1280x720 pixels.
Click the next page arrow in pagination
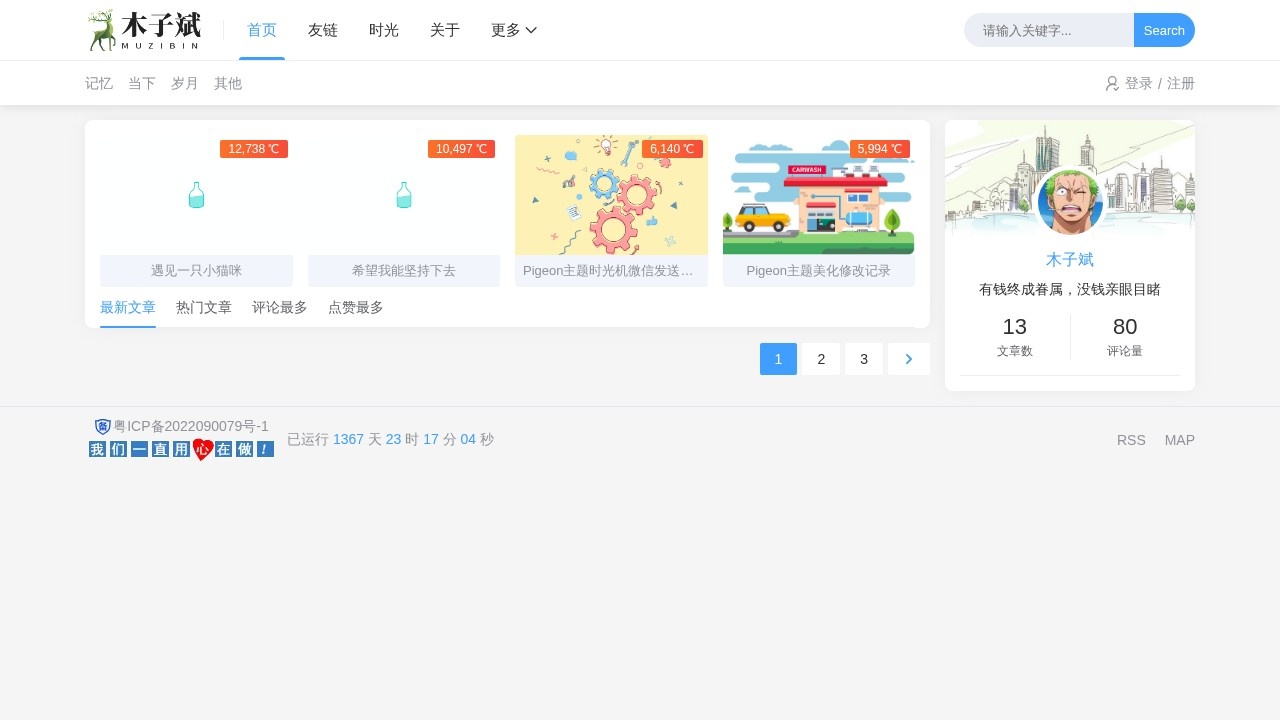click(x=908, y=359)
